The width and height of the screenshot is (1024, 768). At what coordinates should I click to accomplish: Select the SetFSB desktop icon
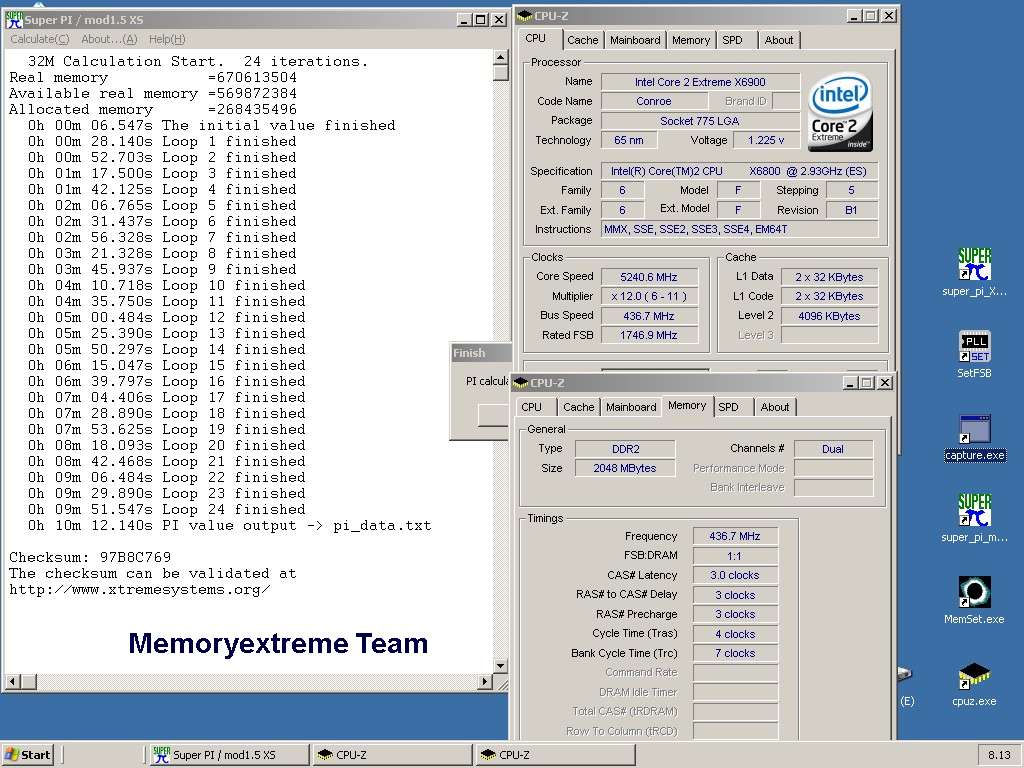click(974, 355)
